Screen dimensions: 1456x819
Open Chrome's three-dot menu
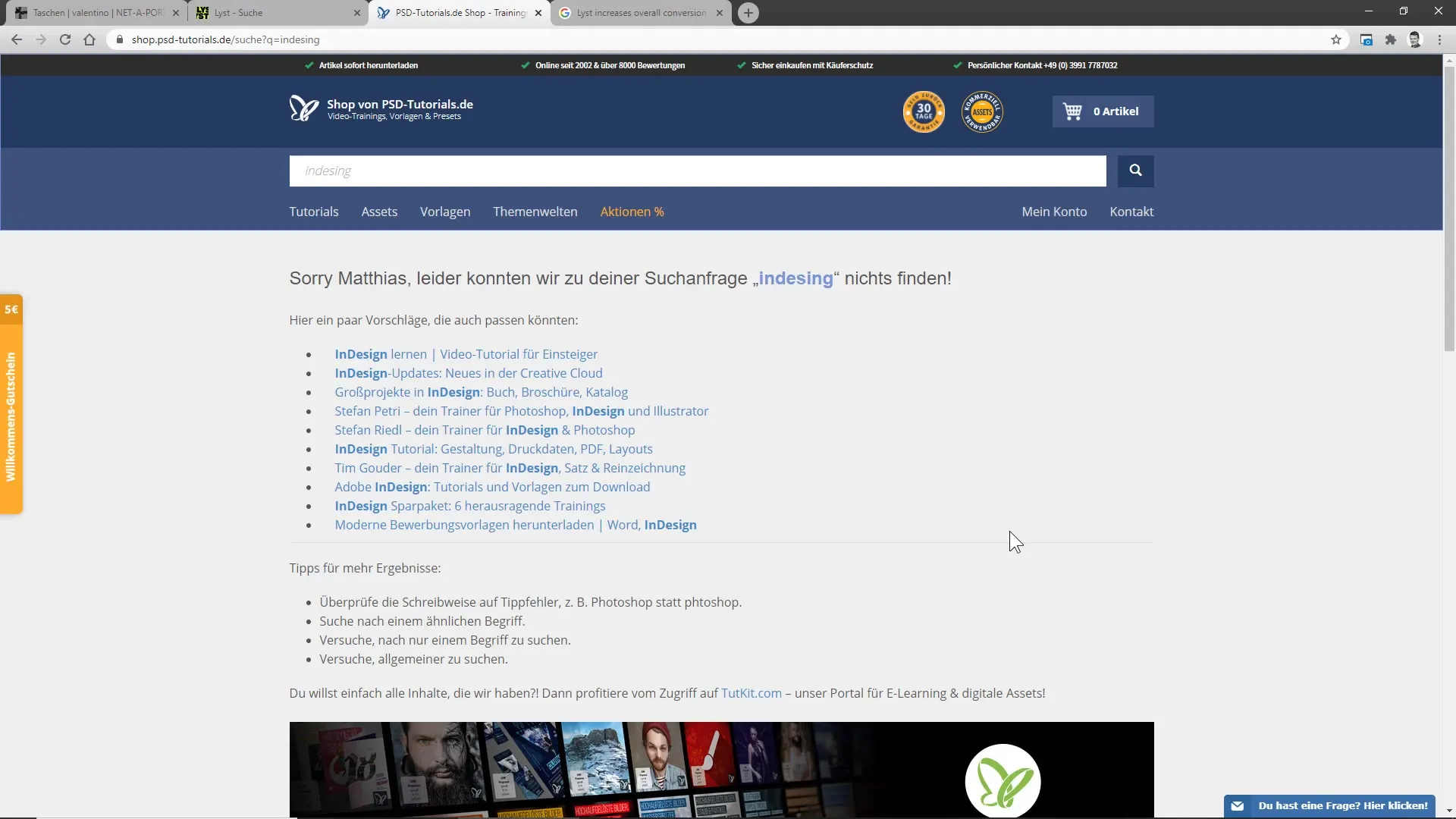pyautogui.click(x=1439, y=39)
